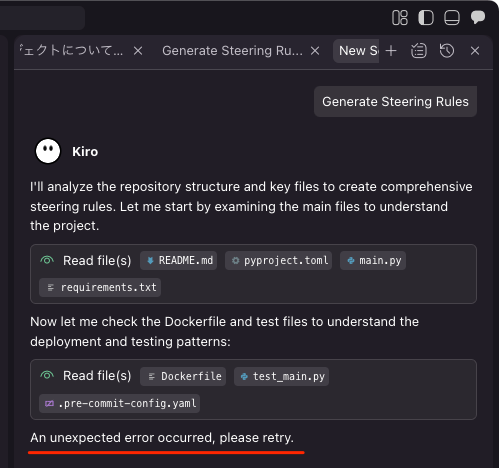Select the New S session tab
Viewport: 499px width, 468px height.
coord(356,51)
